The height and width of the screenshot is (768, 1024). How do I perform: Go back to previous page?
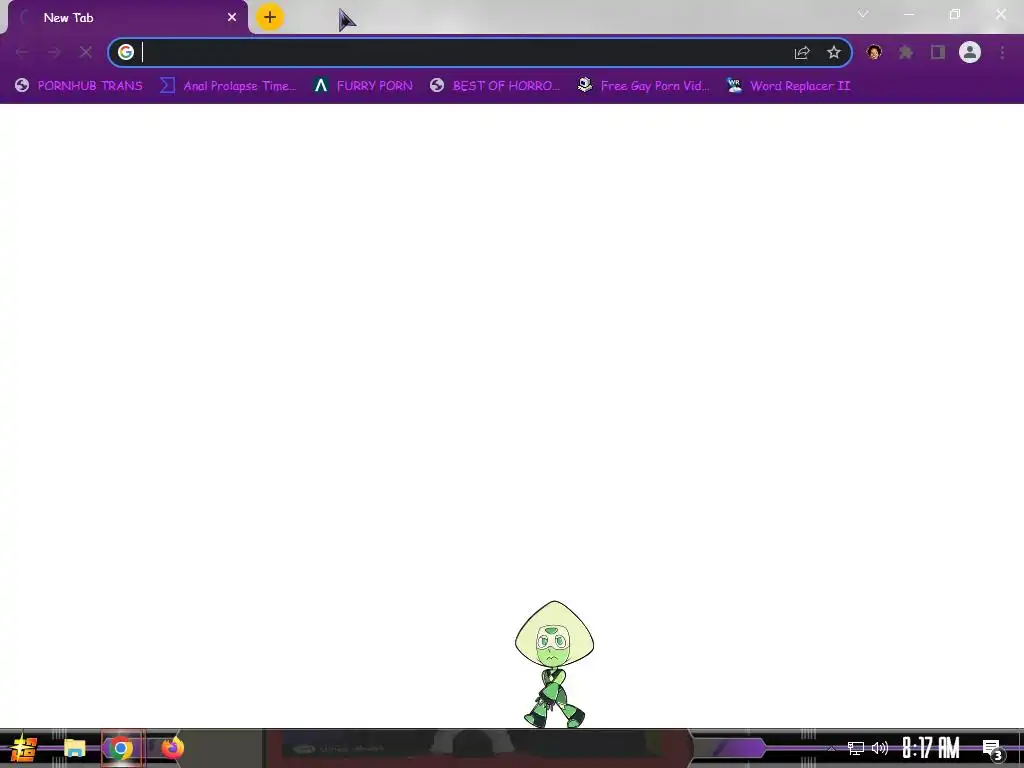coord(22,52)
